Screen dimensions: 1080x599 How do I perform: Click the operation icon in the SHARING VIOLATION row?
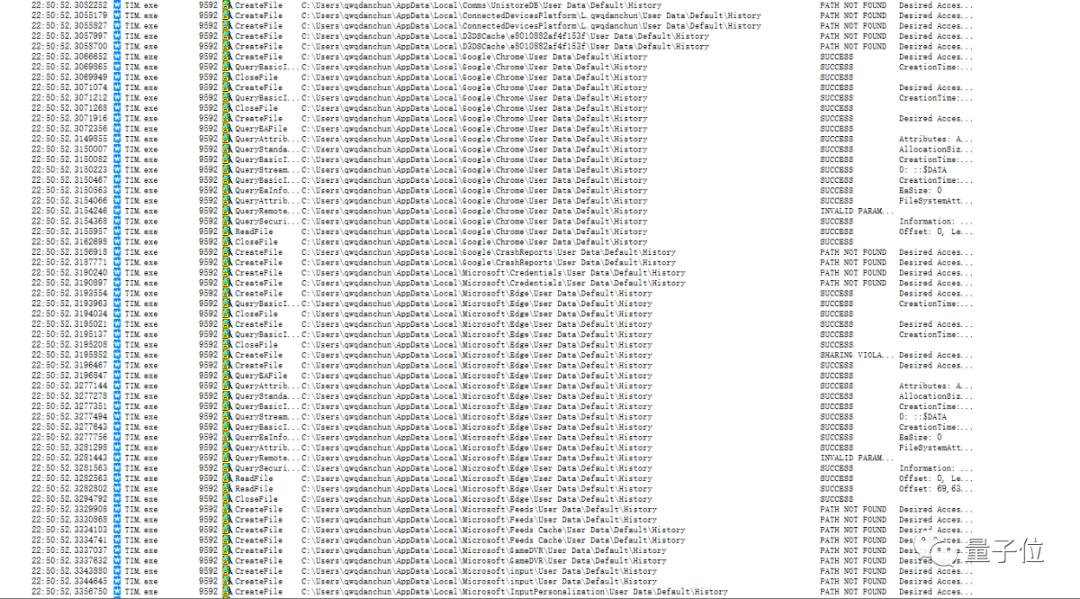(227, 355)
